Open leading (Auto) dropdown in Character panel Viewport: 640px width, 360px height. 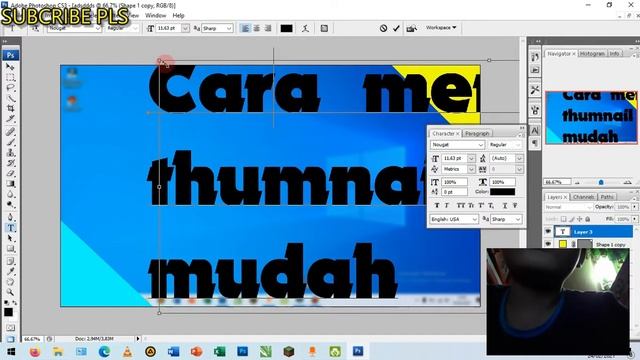(519, 158)
